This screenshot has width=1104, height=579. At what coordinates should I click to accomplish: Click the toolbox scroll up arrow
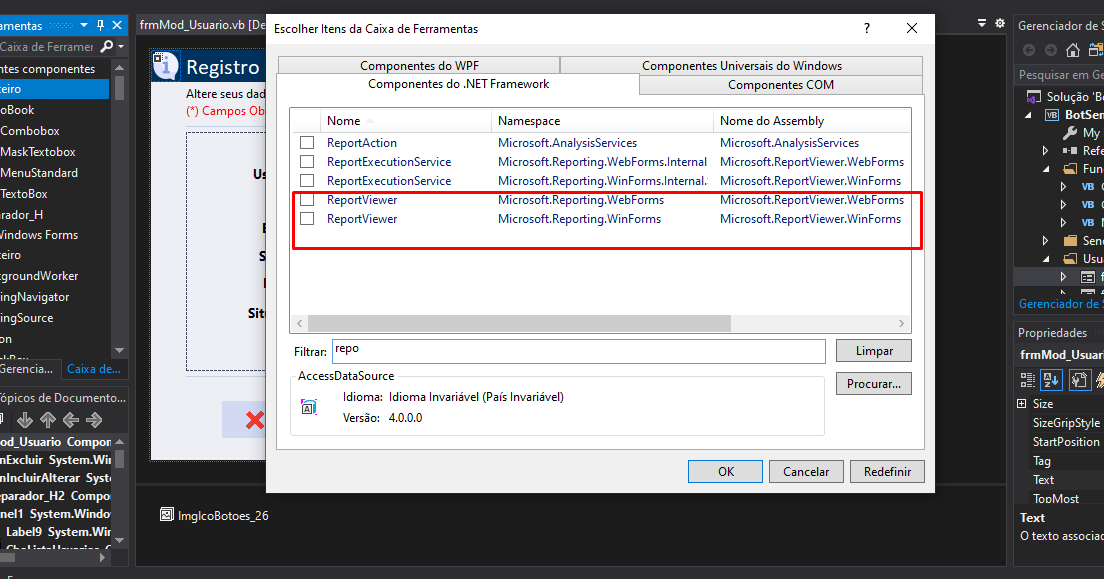(x=119, y=68)
